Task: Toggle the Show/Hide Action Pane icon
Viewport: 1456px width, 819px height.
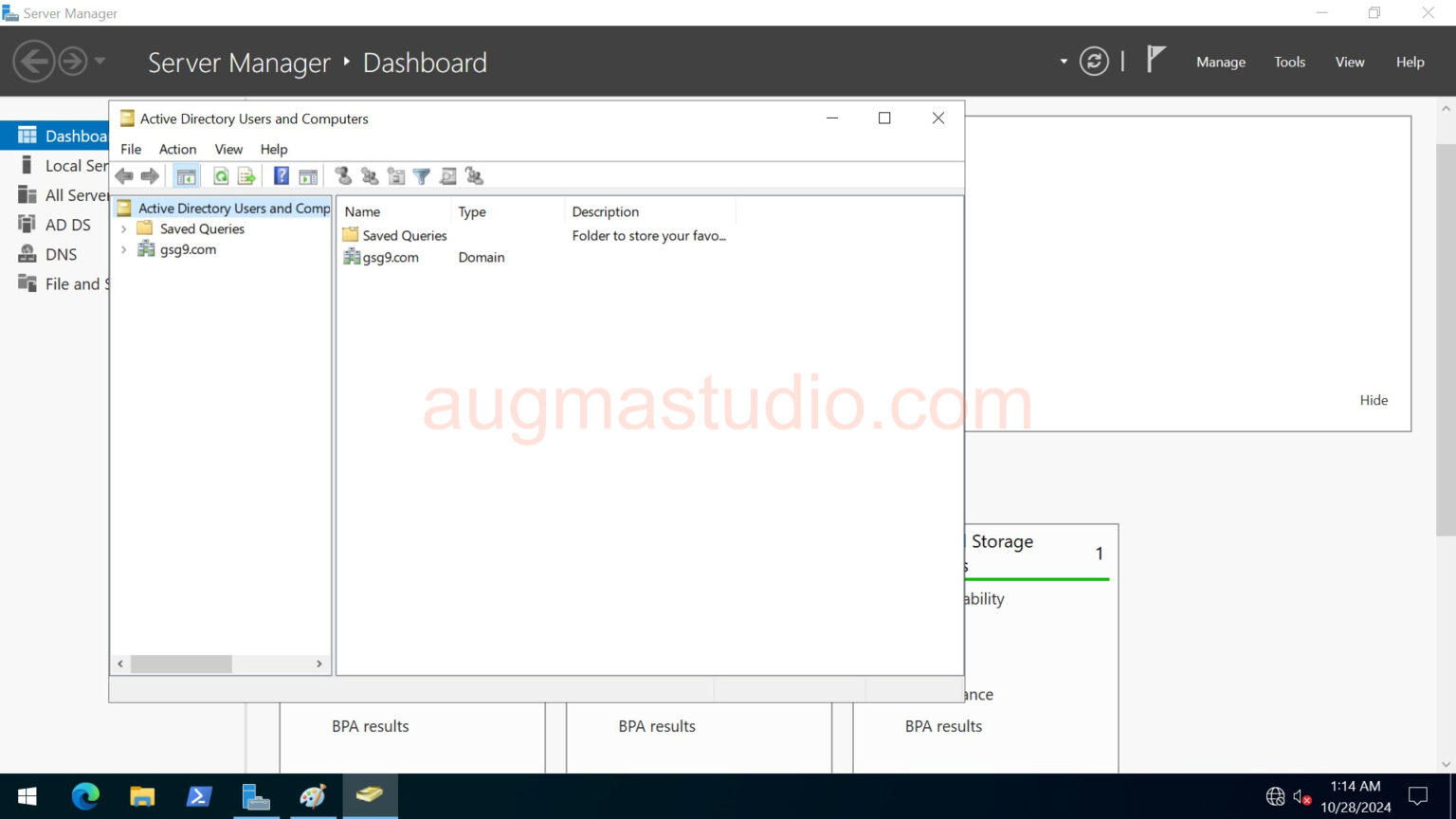Action: [309, 175]
